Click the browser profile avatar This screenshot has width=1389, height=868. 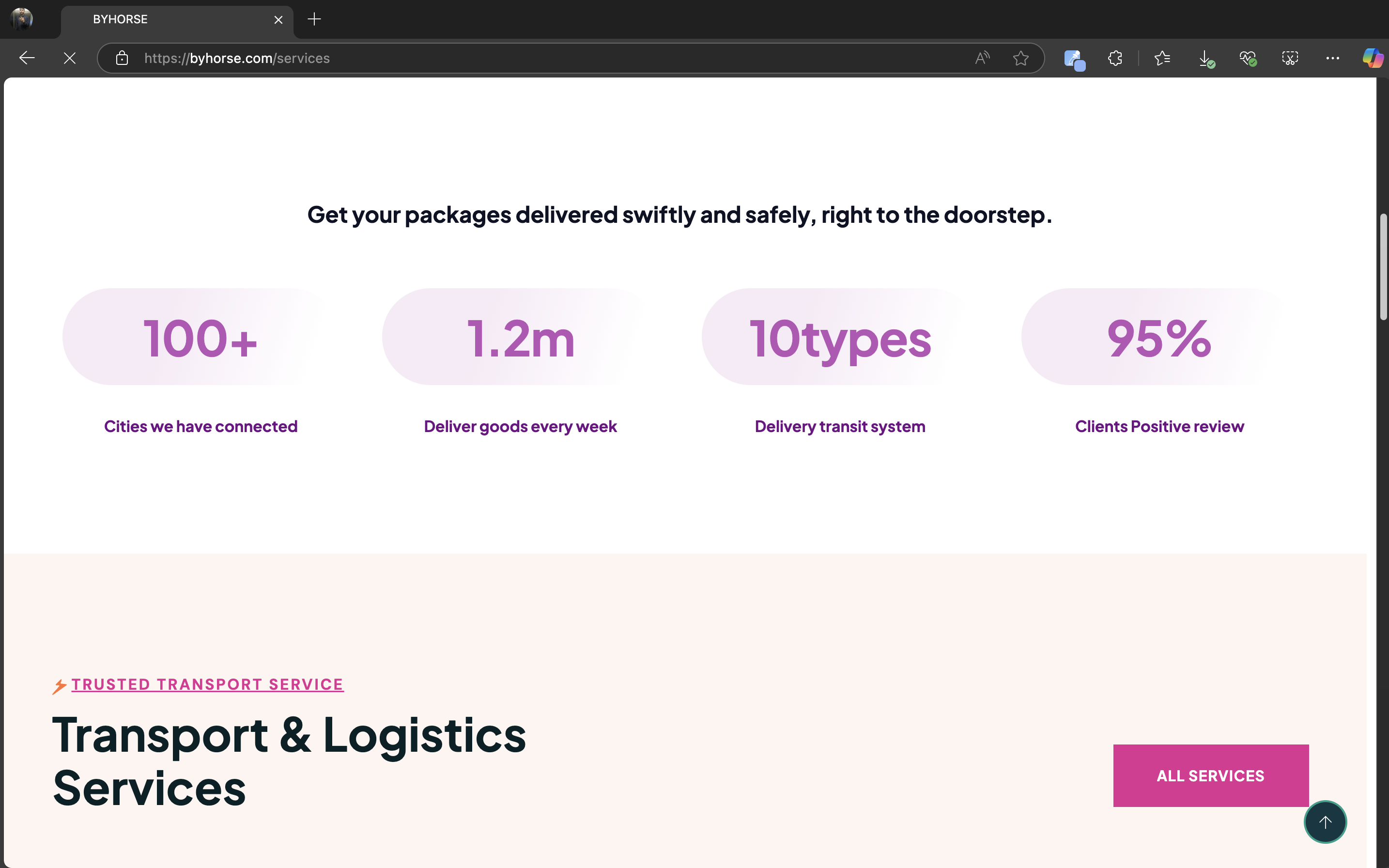tap(22, 19)
